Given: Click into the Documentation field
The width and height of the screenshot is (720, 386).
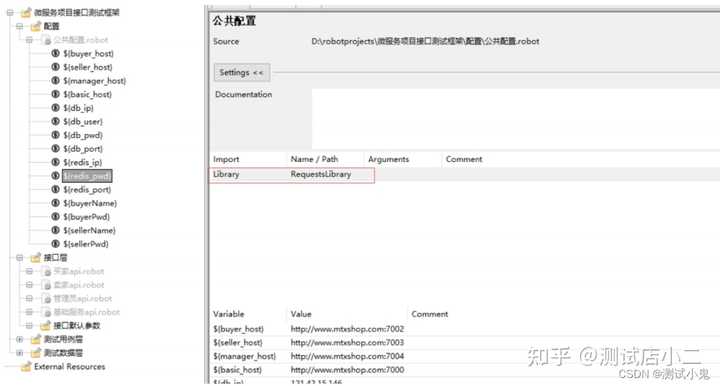Looking at the screenshot, I should (x=516, y=119).
